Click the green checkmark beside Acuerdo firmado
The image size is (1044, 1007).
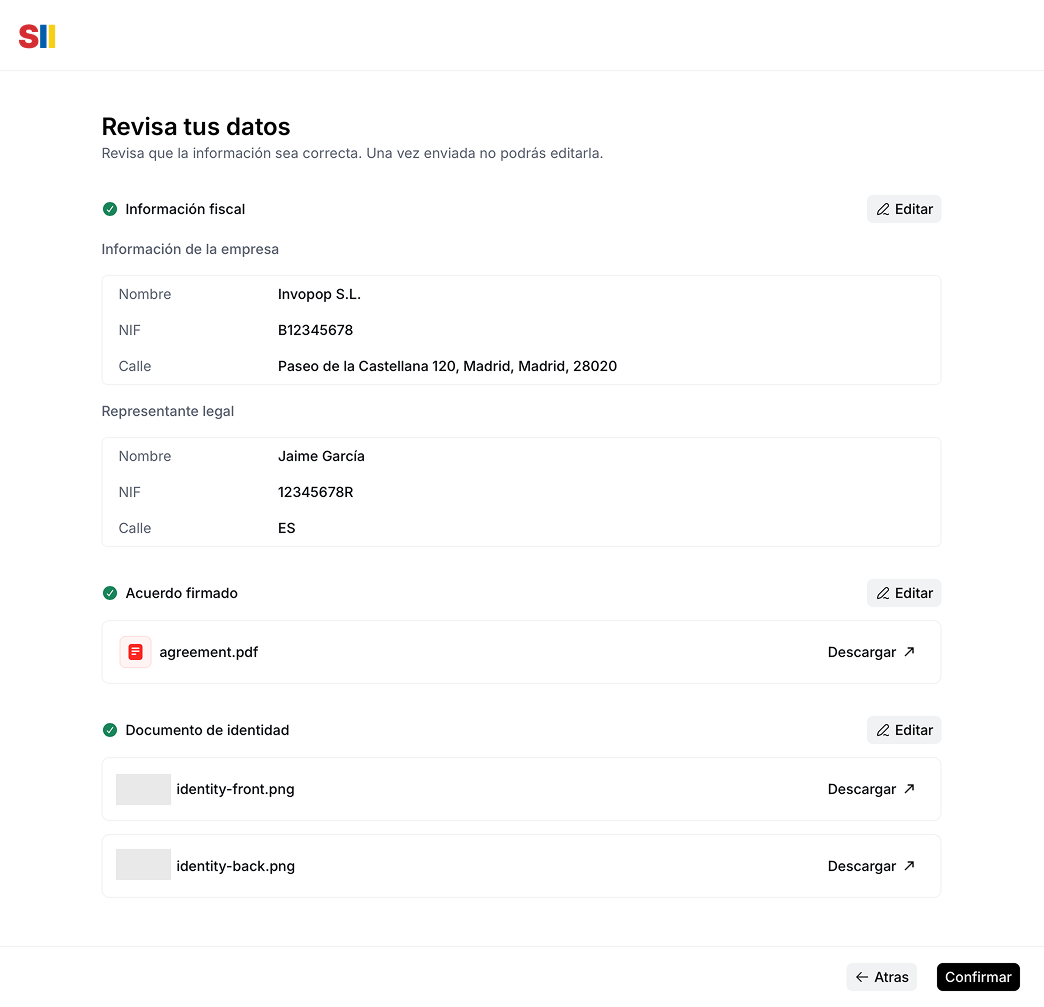(x=109, y=593)
